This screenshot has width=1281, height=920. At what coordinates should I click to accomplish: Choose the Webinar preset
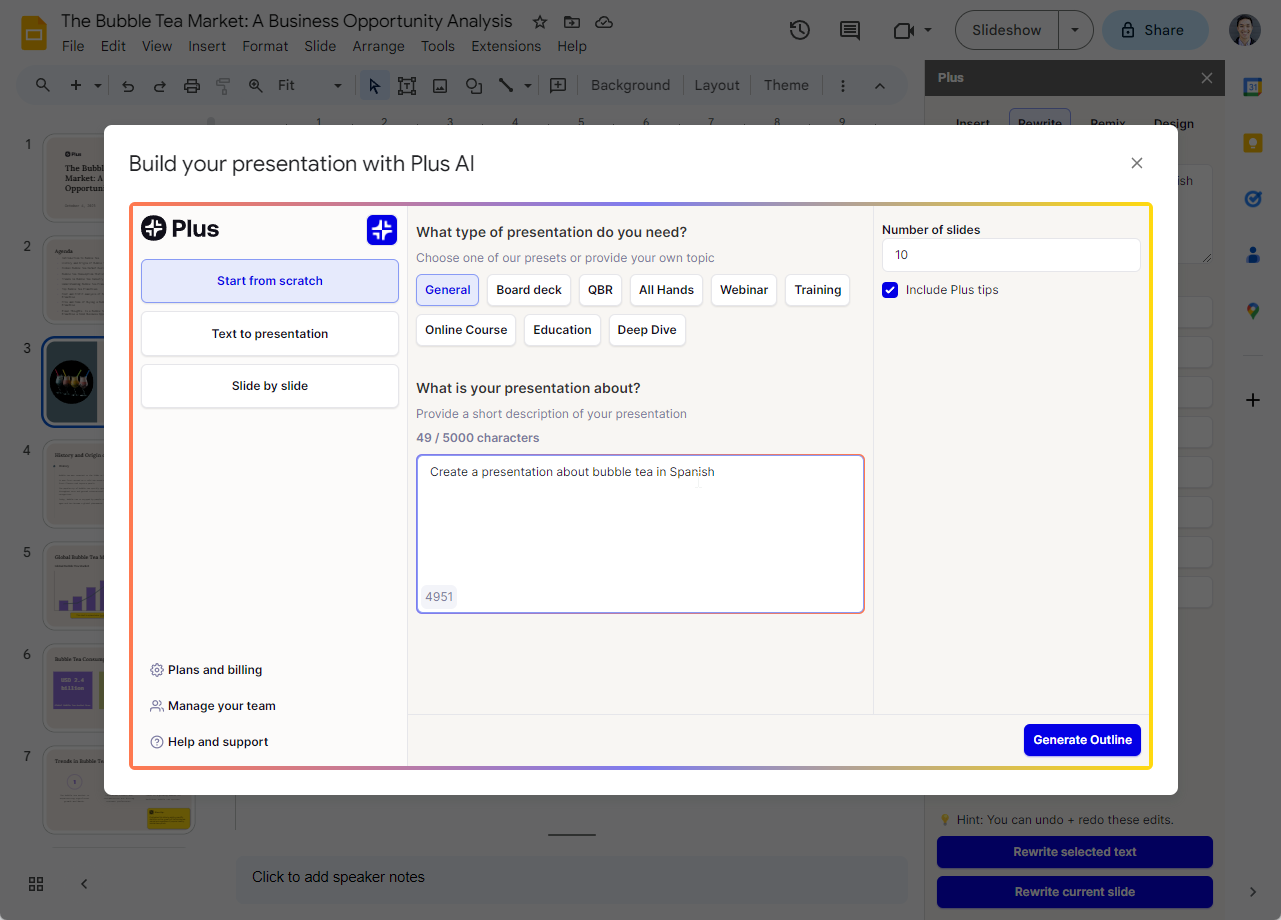[744, 290]
